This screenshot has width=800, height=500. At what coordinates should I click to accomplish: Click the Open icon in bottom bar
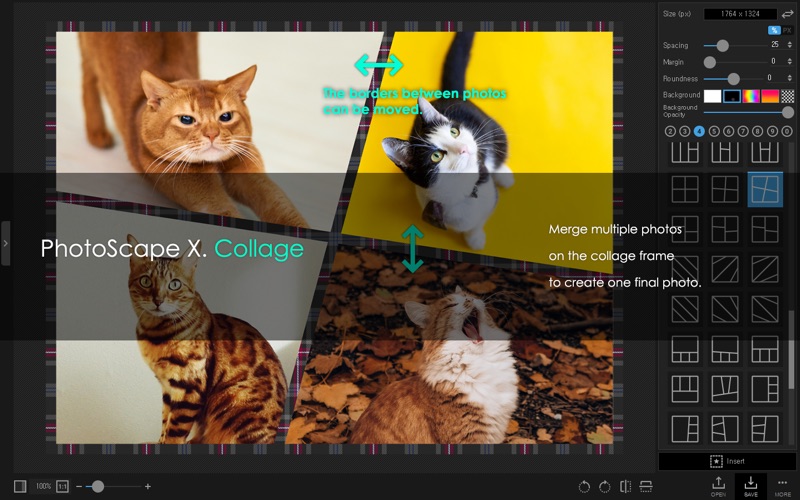tap(718, 486)
